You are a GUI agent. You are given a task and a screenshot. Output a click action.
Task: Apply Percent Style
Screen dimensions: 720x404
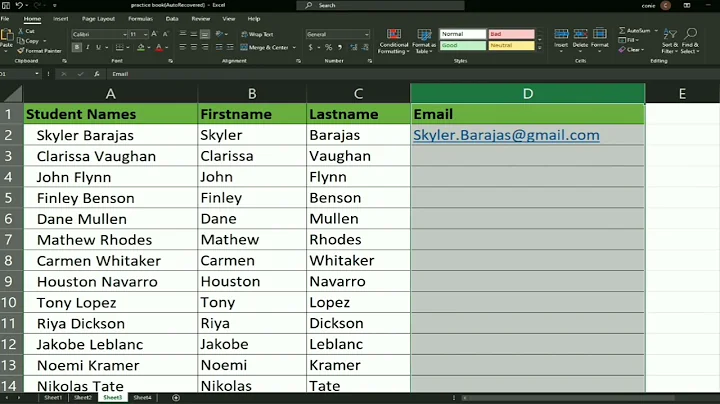click(x=328, y=47)
